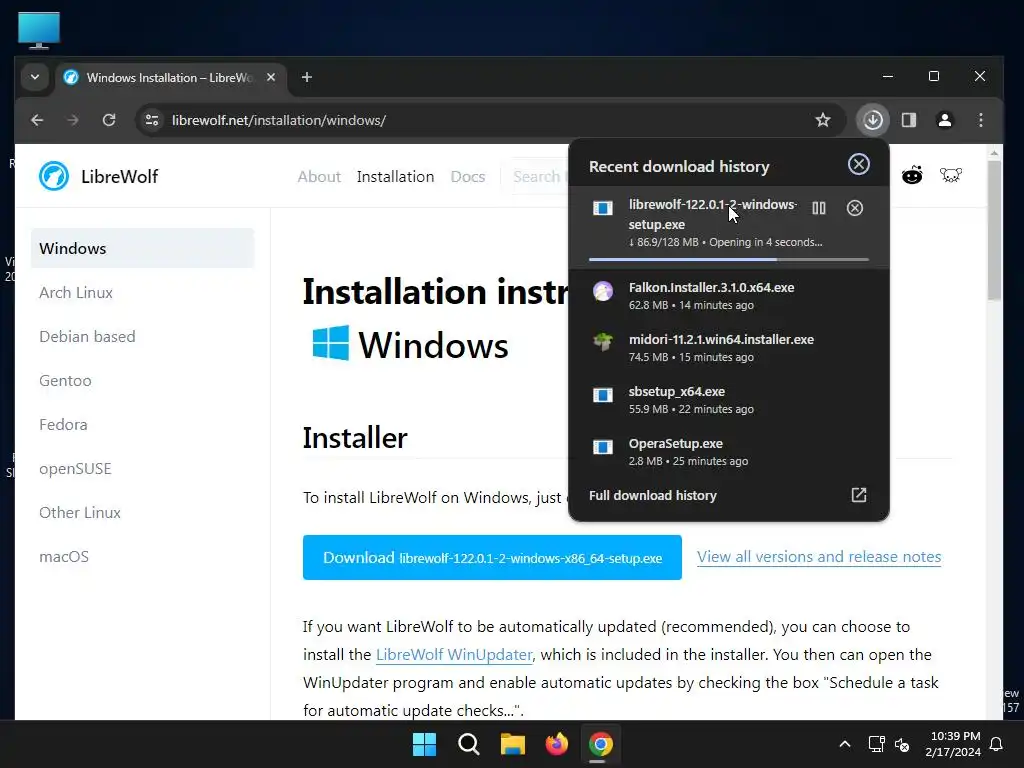Open the taskbar network icon
This screenshot has height=768, width=1024.
tap(876, 744)
